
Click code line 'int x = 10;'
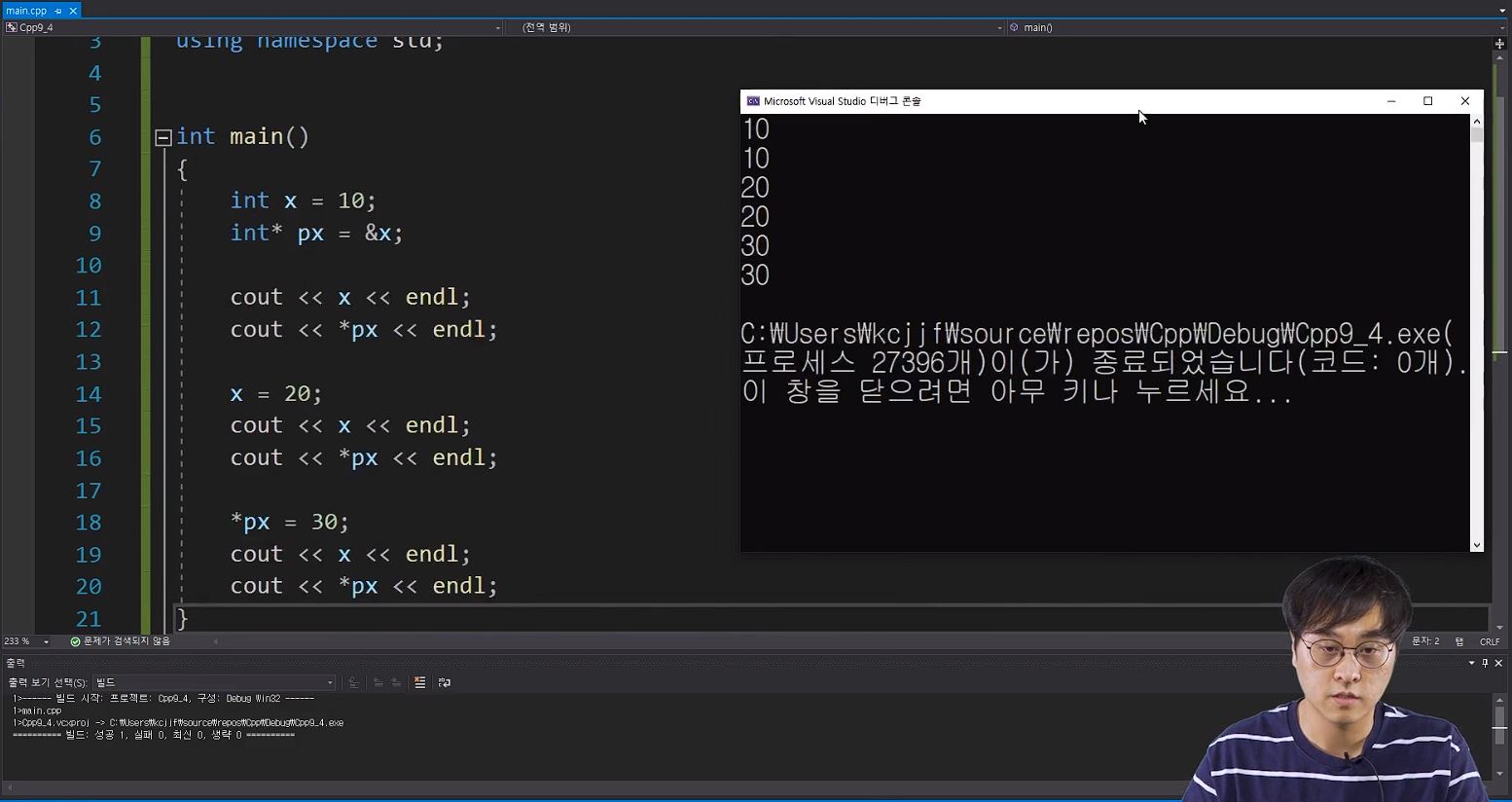[303, 200]
